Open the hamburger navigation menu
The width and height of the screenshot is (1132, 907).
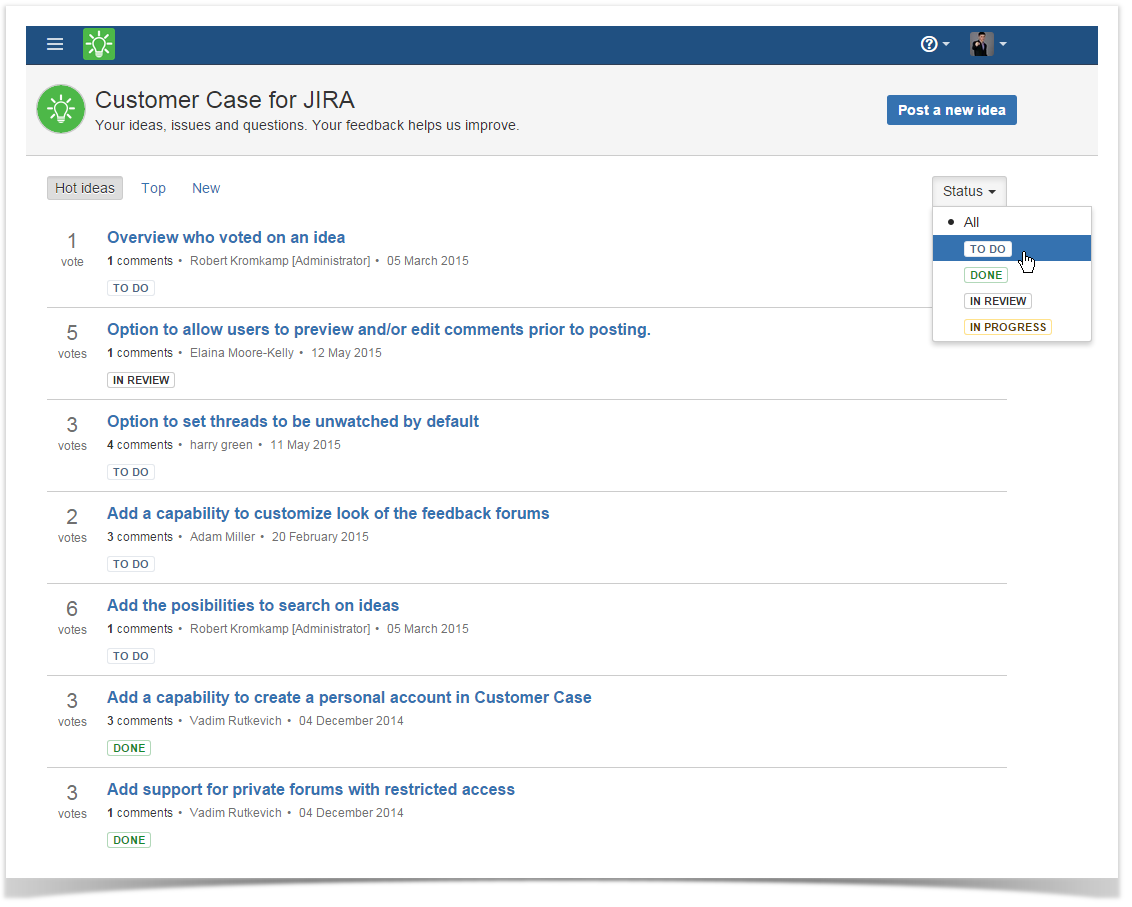[55, 44]
